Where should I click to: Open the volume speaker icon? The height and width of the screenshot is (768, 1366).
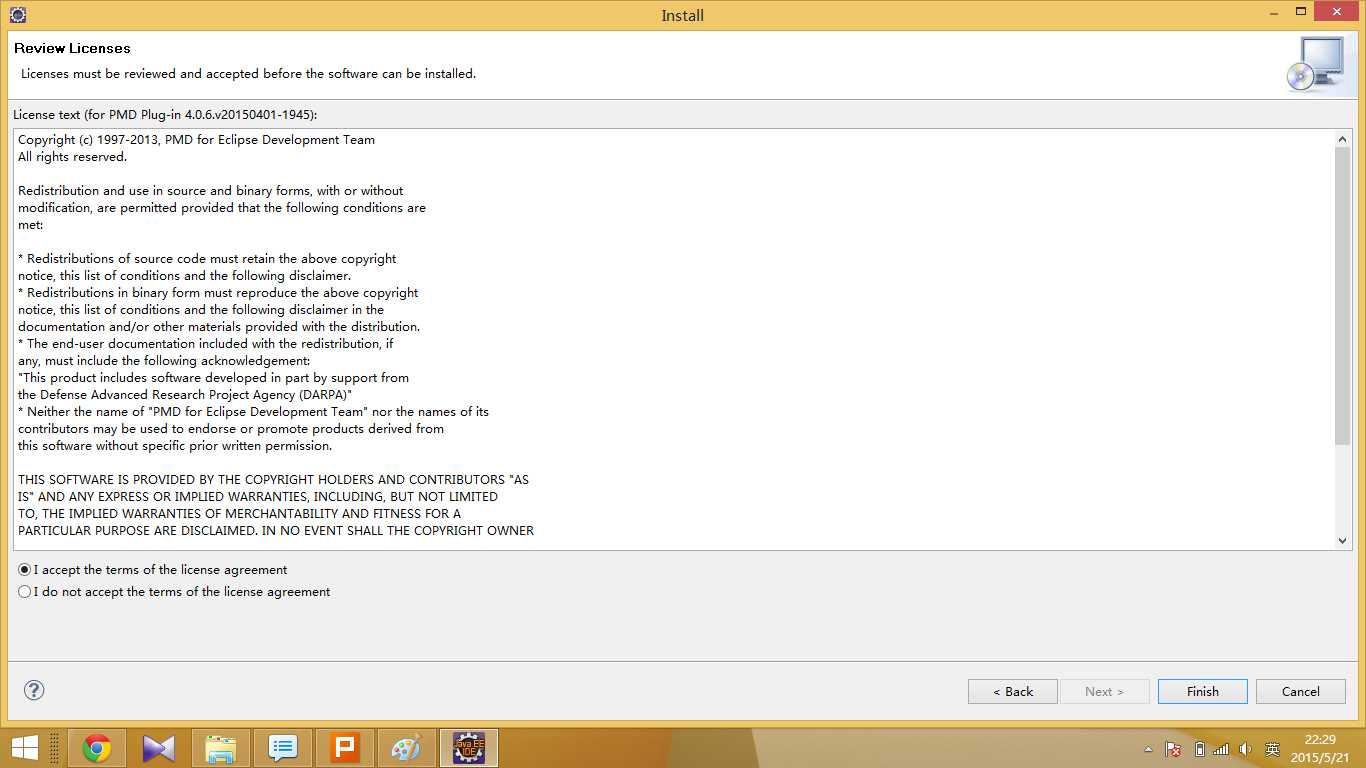(1246, 749)
